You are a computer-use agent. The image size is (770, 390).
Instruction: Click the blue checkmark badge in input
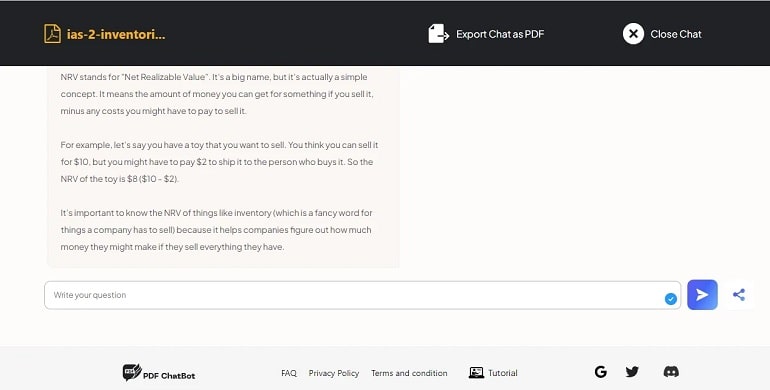click(671, 299)
